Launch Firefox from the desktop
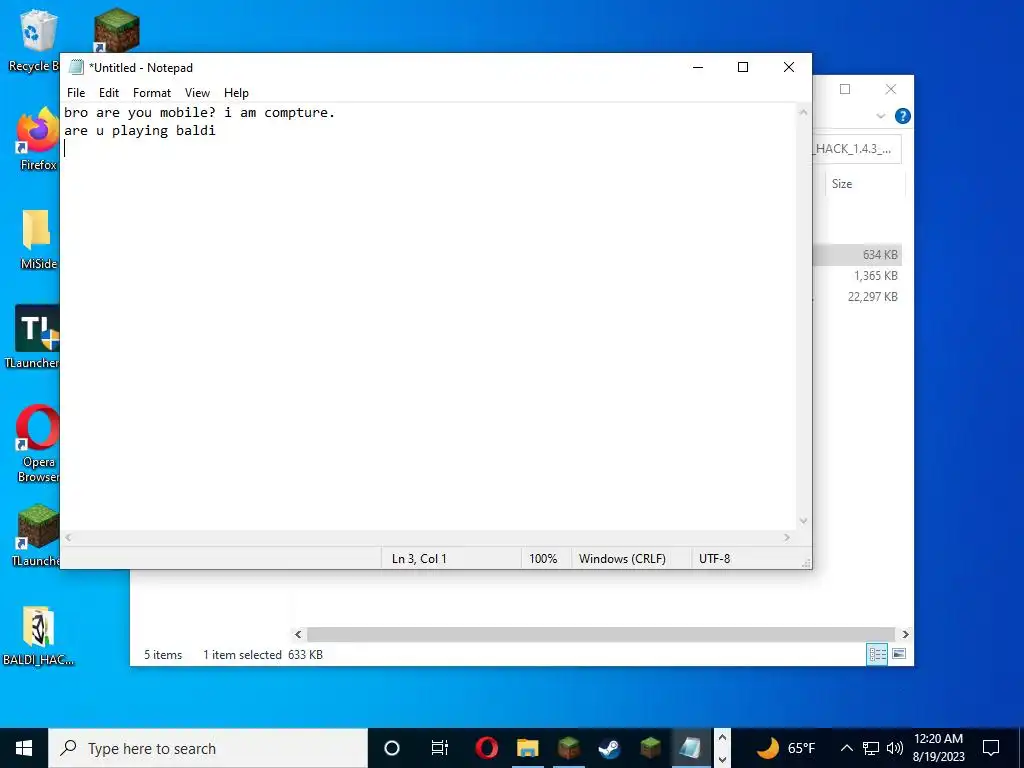1024x768 pixels. click(38, 138)
